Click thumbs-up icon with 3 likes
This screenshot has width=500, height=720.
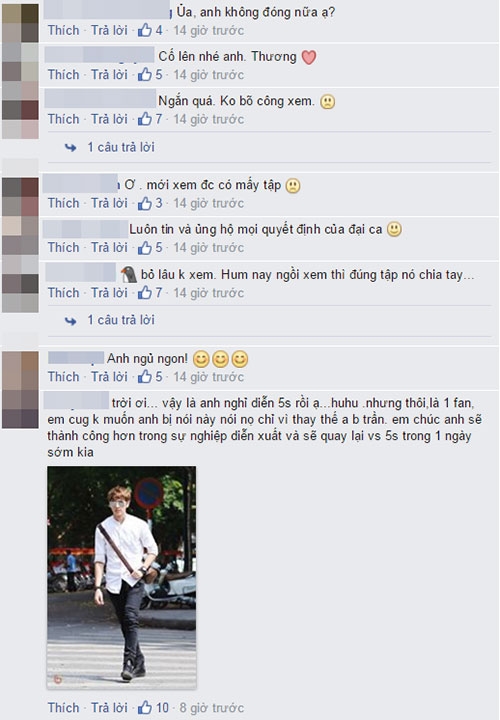[145, 203]
